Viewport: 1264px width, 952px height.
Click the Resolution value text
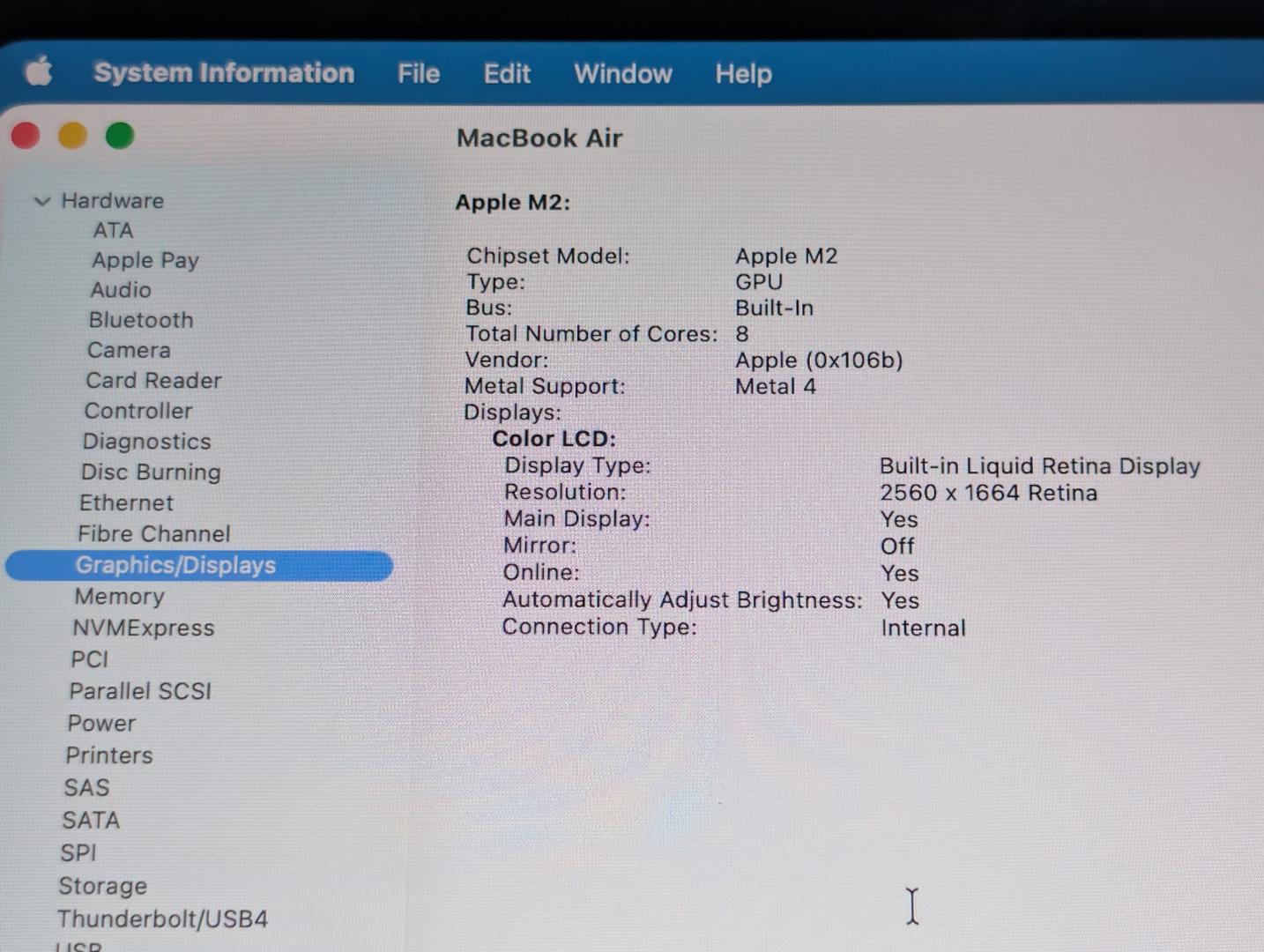(x=988, y=493)
